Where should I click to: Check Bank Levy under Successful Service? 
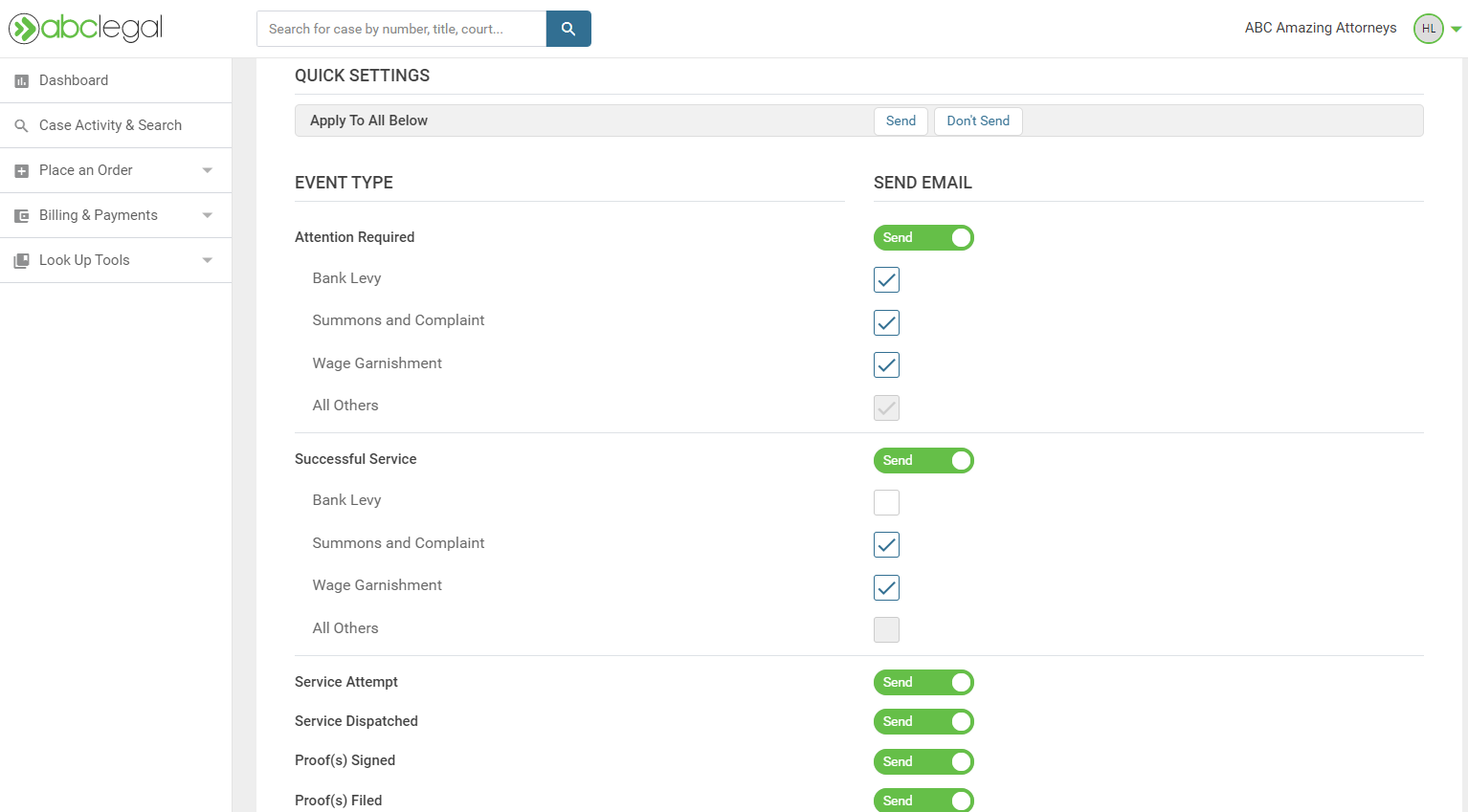tap(885, 502)
